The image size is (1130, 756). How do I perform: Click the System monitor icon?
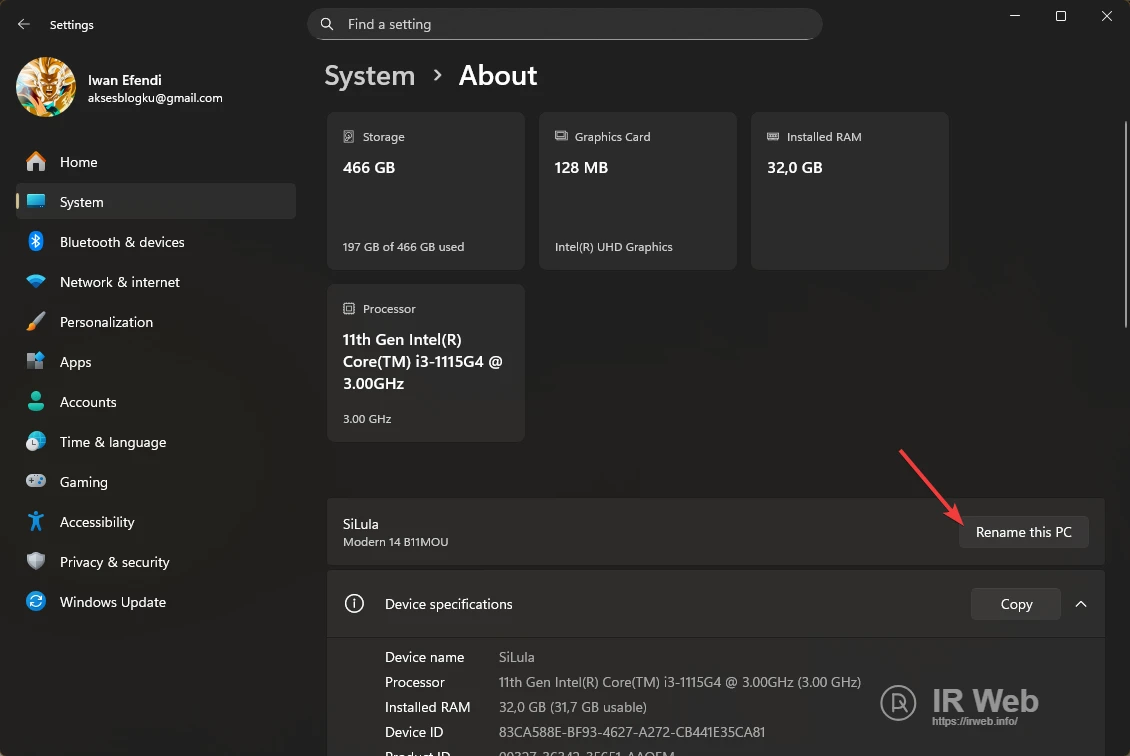(x=35, y=201)
